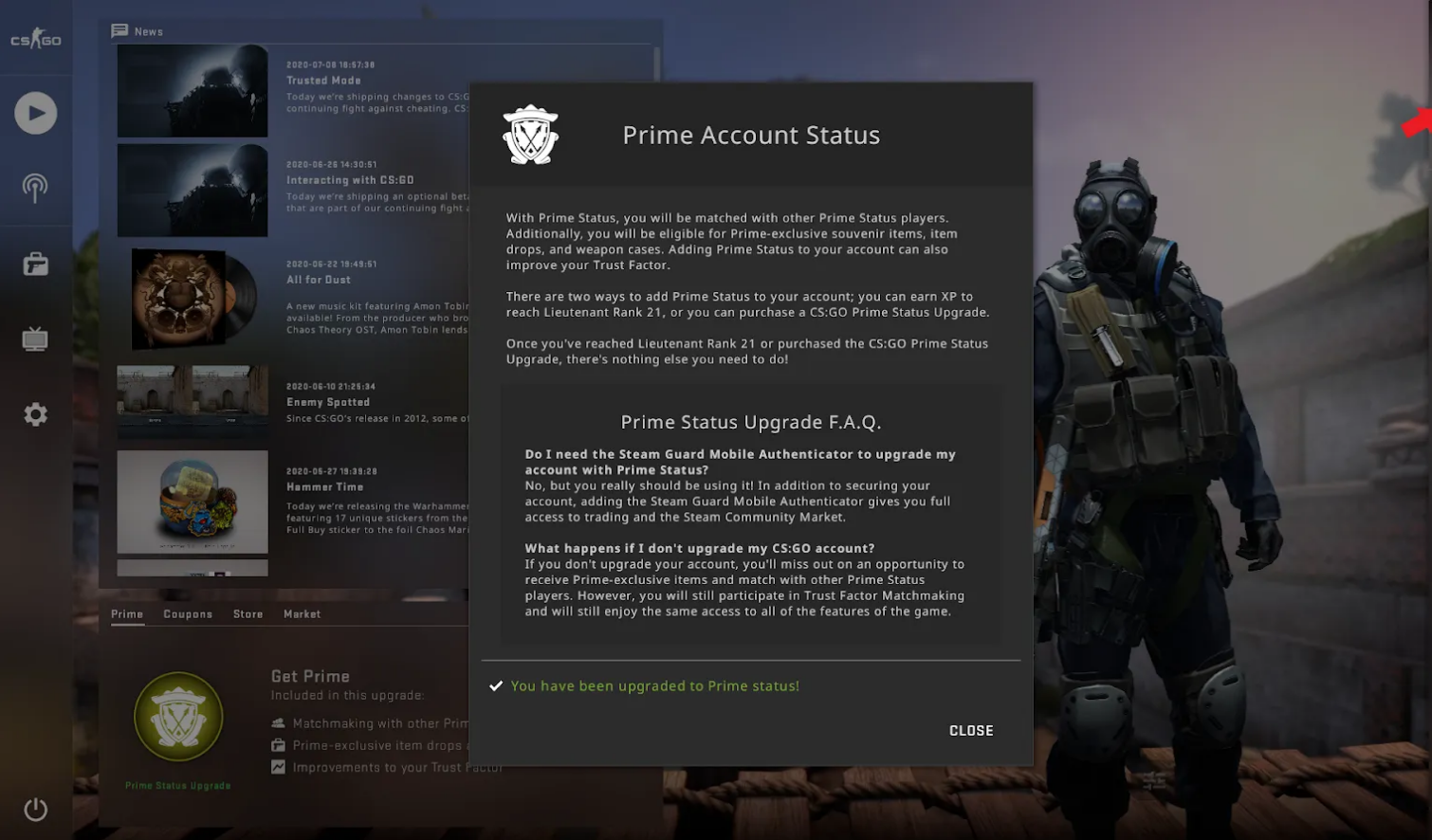Open the All for Dust news thumbnail
The image size is (1432, 840).
(x=193, y=299)
